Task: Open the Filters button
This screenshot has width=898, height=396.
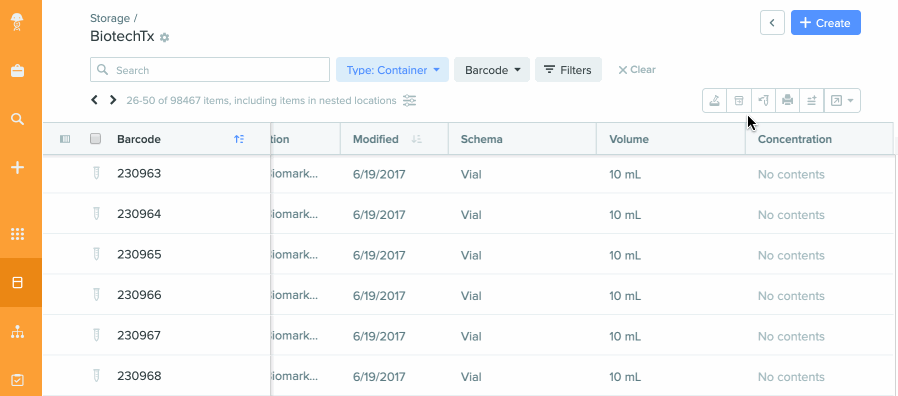Action: pos(568,70)
